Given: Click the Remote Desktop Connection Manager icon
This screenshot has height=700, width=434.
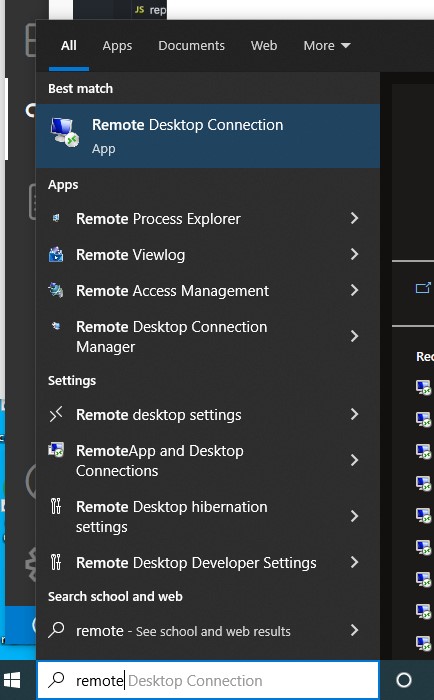Looking at the screenshot, I should pyautogui.click(x=56, y=326).
